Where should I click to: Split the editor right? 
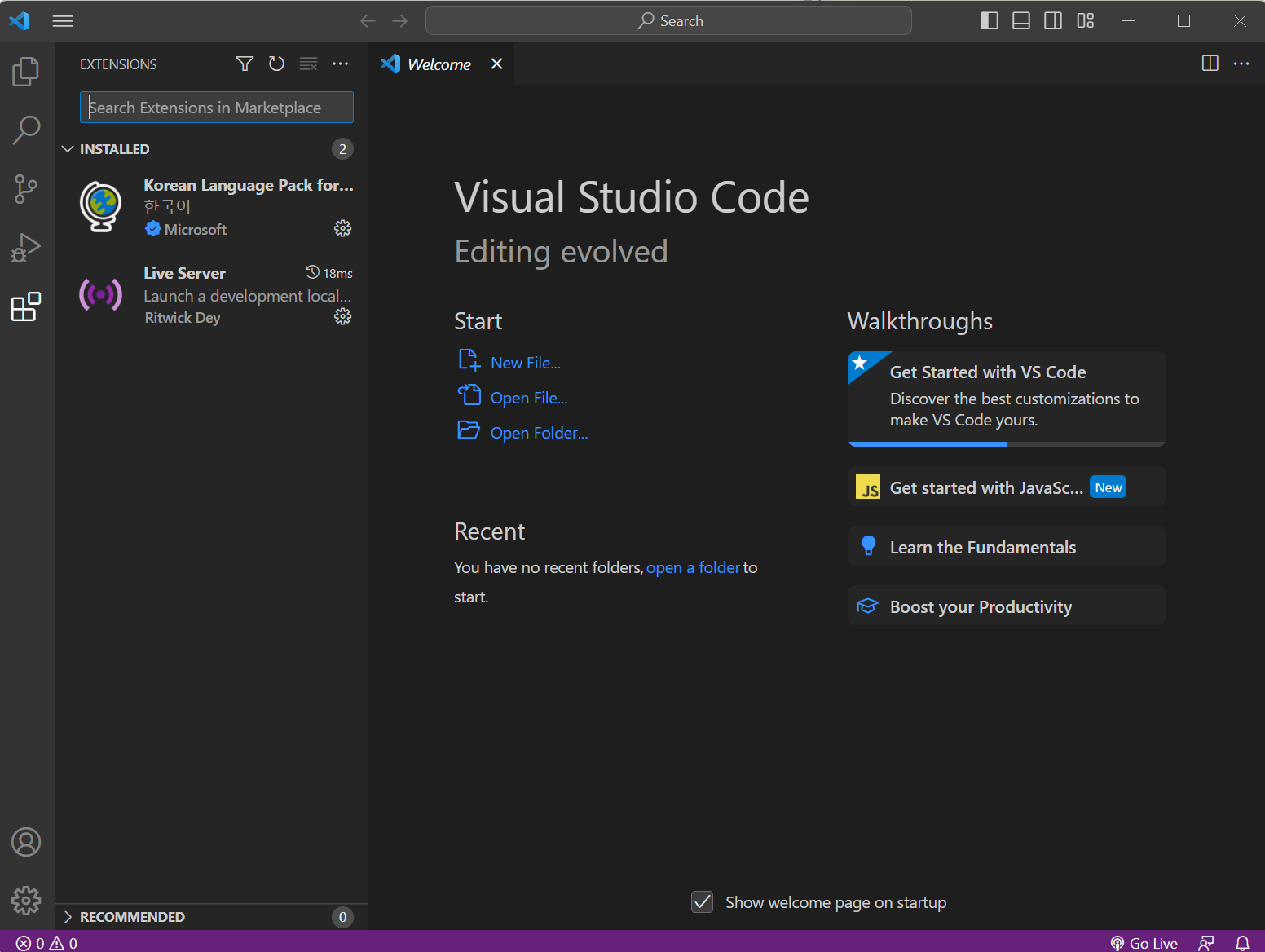coord(1210,64)
